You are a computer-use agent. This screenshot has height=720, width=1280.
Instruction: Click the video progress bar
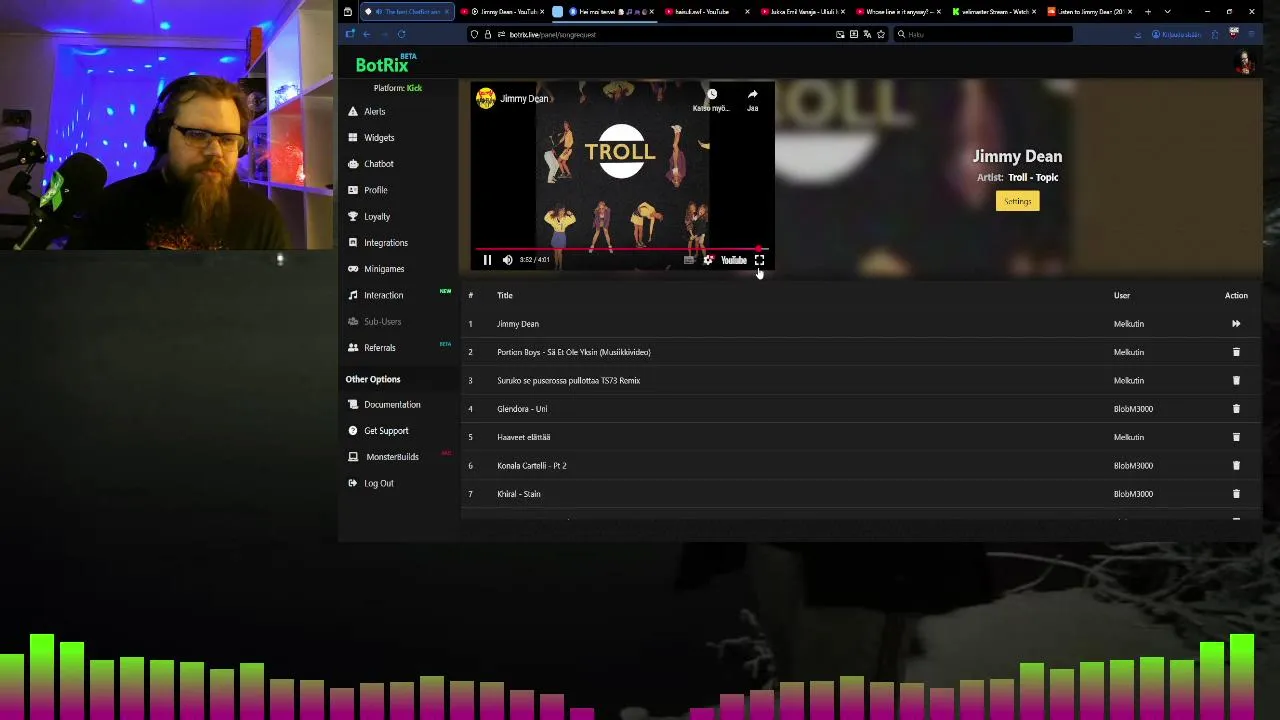(620, 249)
